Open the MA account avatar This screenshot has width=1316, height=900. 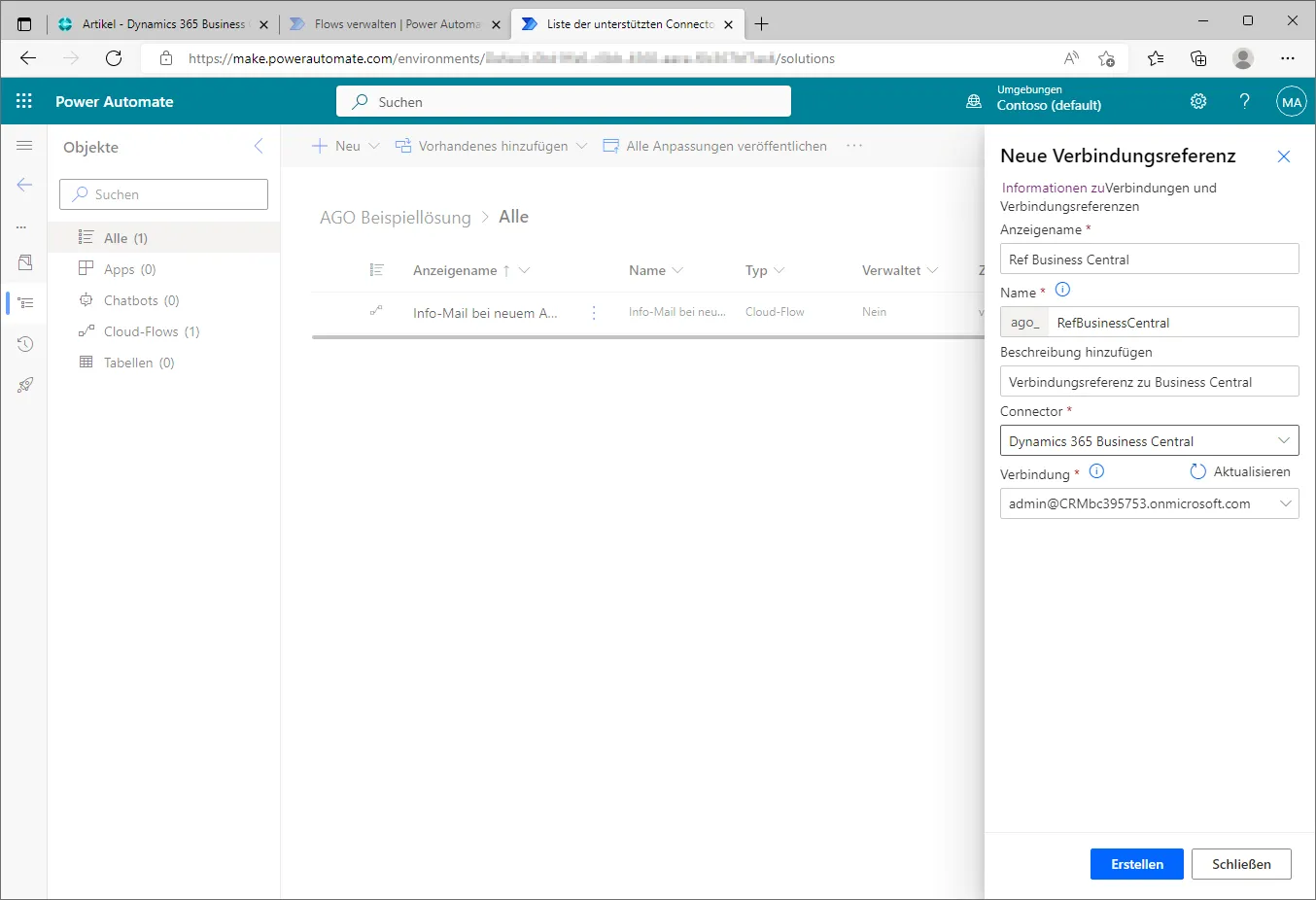(1292, 101)
